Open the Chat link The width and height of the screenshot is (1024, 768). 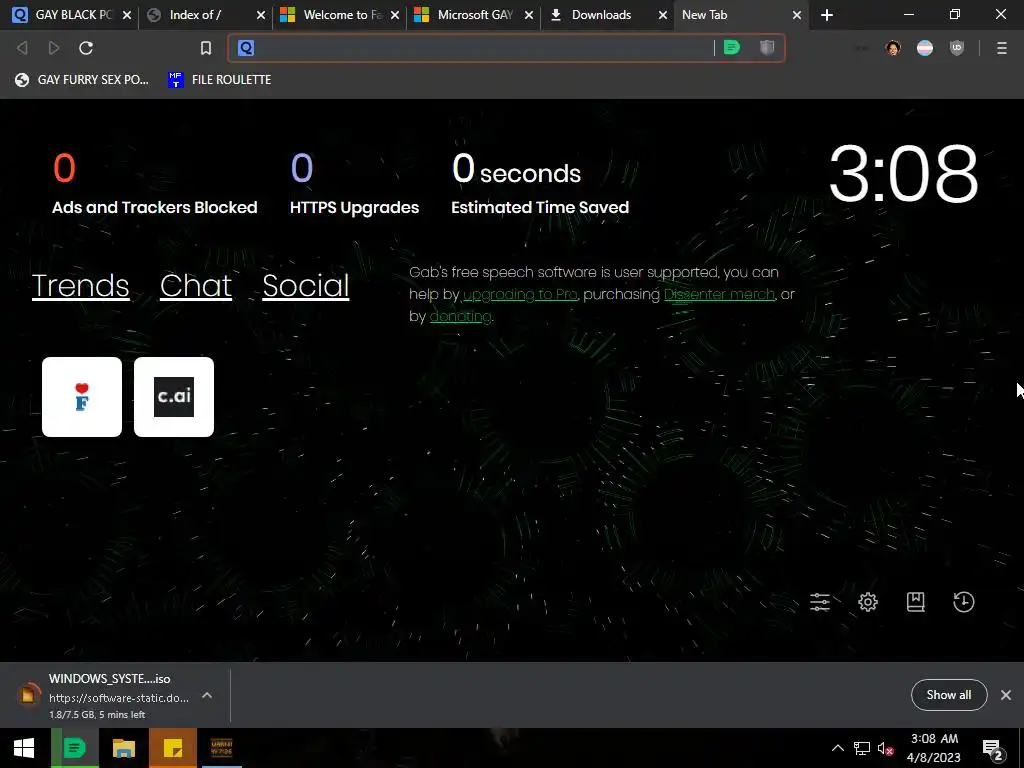196,285
